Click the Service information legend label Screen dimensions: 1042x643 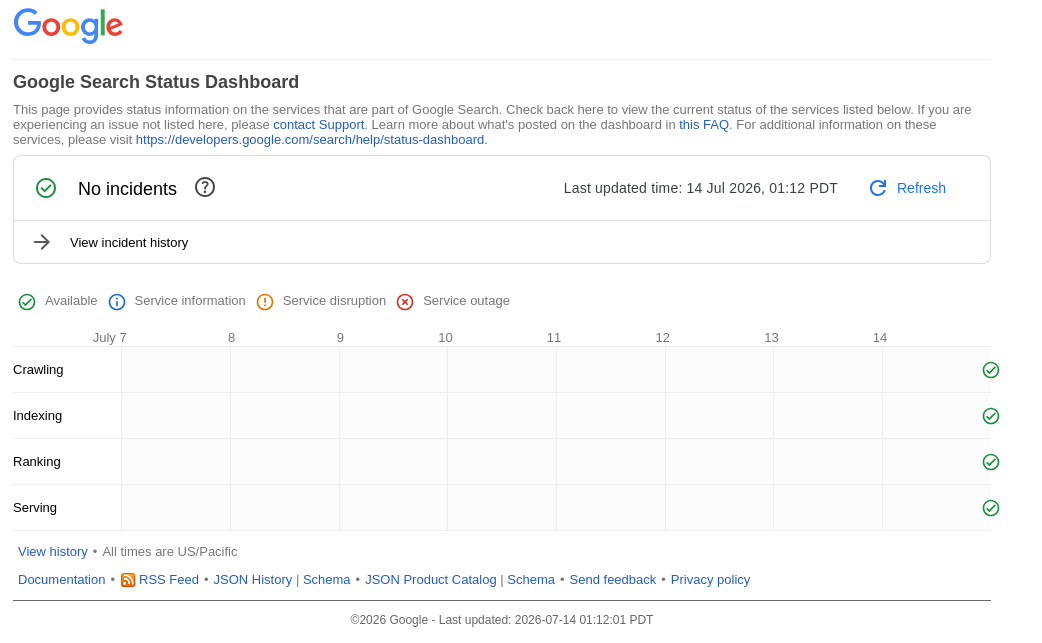click(190, 300)
